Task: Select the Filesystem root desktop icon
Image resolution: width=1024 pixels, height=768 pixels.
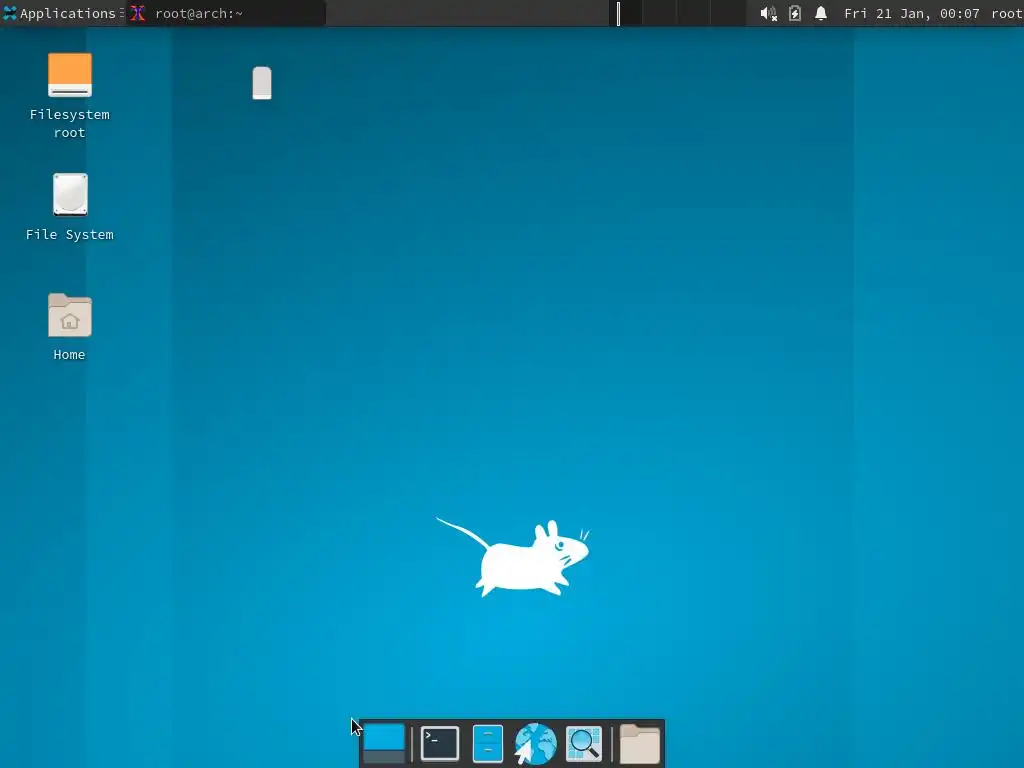Action: coord(70,95)
